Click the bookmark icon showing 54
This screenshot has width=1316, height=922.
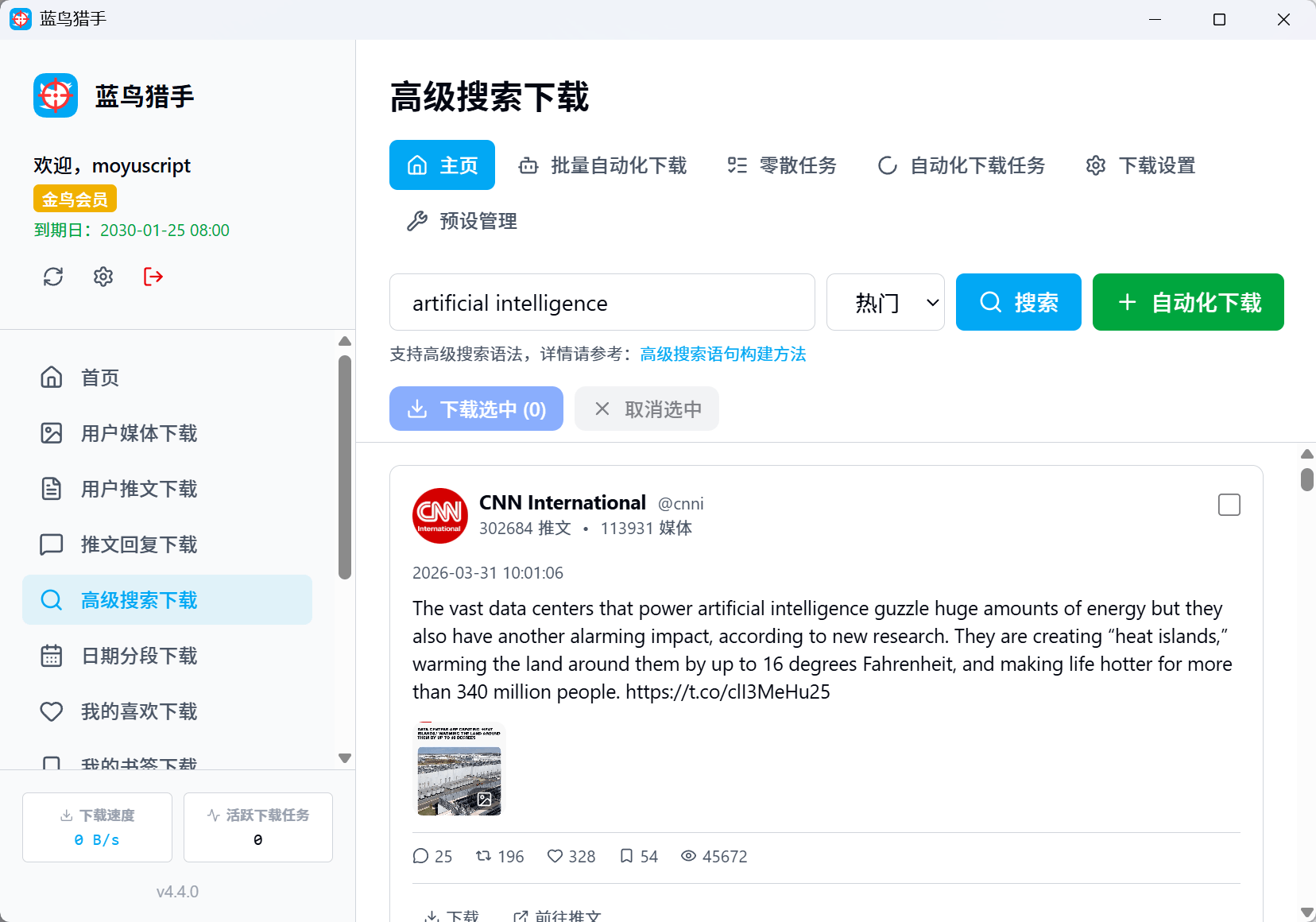(626, 856)
